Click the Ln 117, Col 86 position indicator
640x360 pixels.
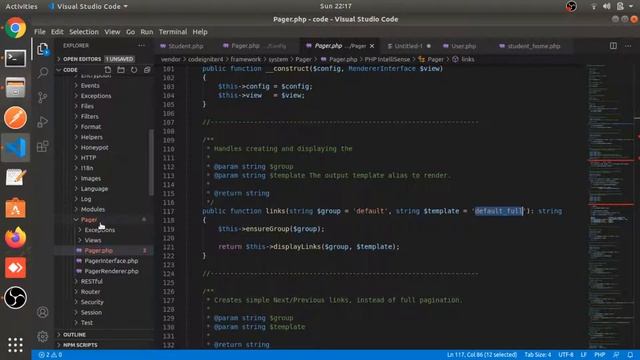tap(482, 355)
